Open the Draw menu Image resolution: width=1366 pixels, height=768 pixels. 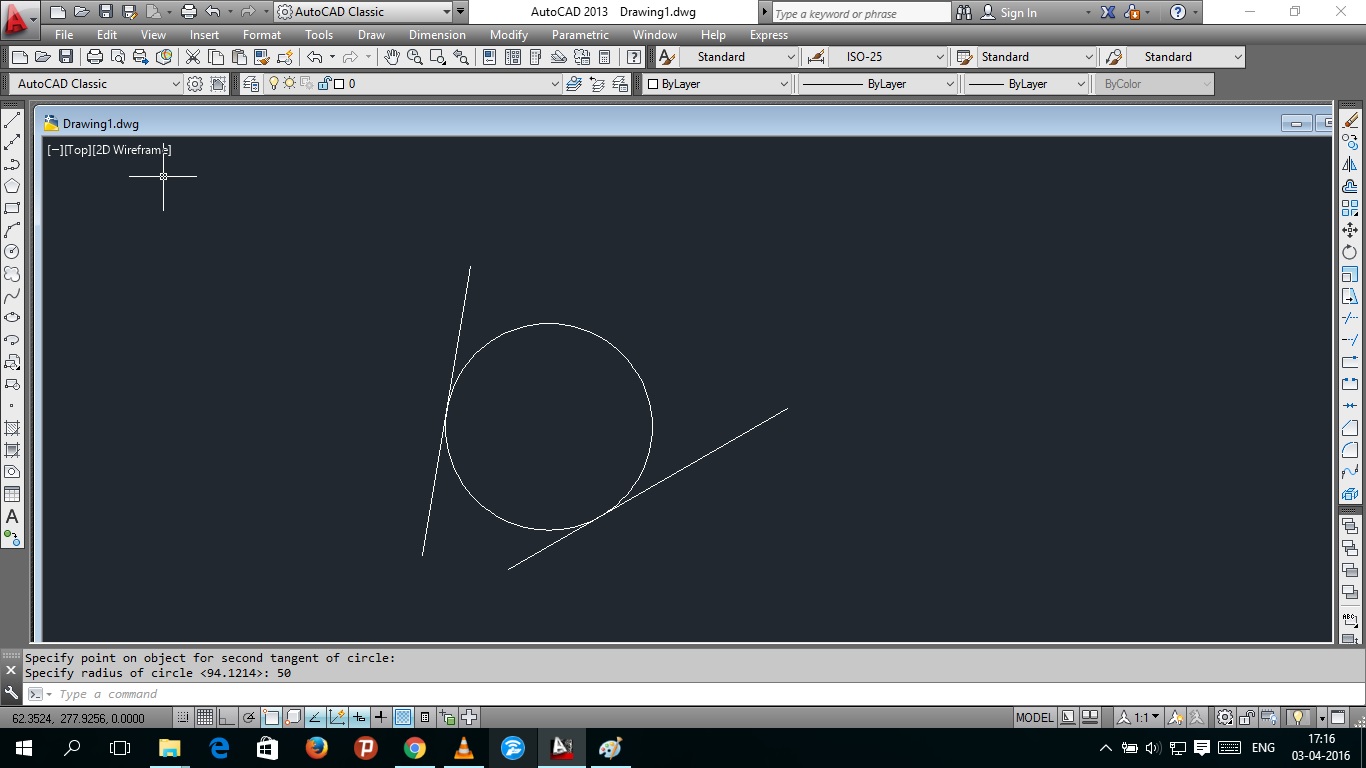coord(370,34)
